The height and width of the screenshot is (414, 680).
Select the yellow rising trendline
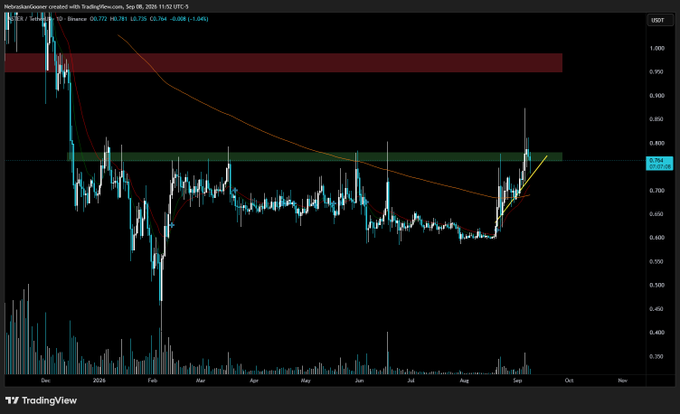point(521,189)
